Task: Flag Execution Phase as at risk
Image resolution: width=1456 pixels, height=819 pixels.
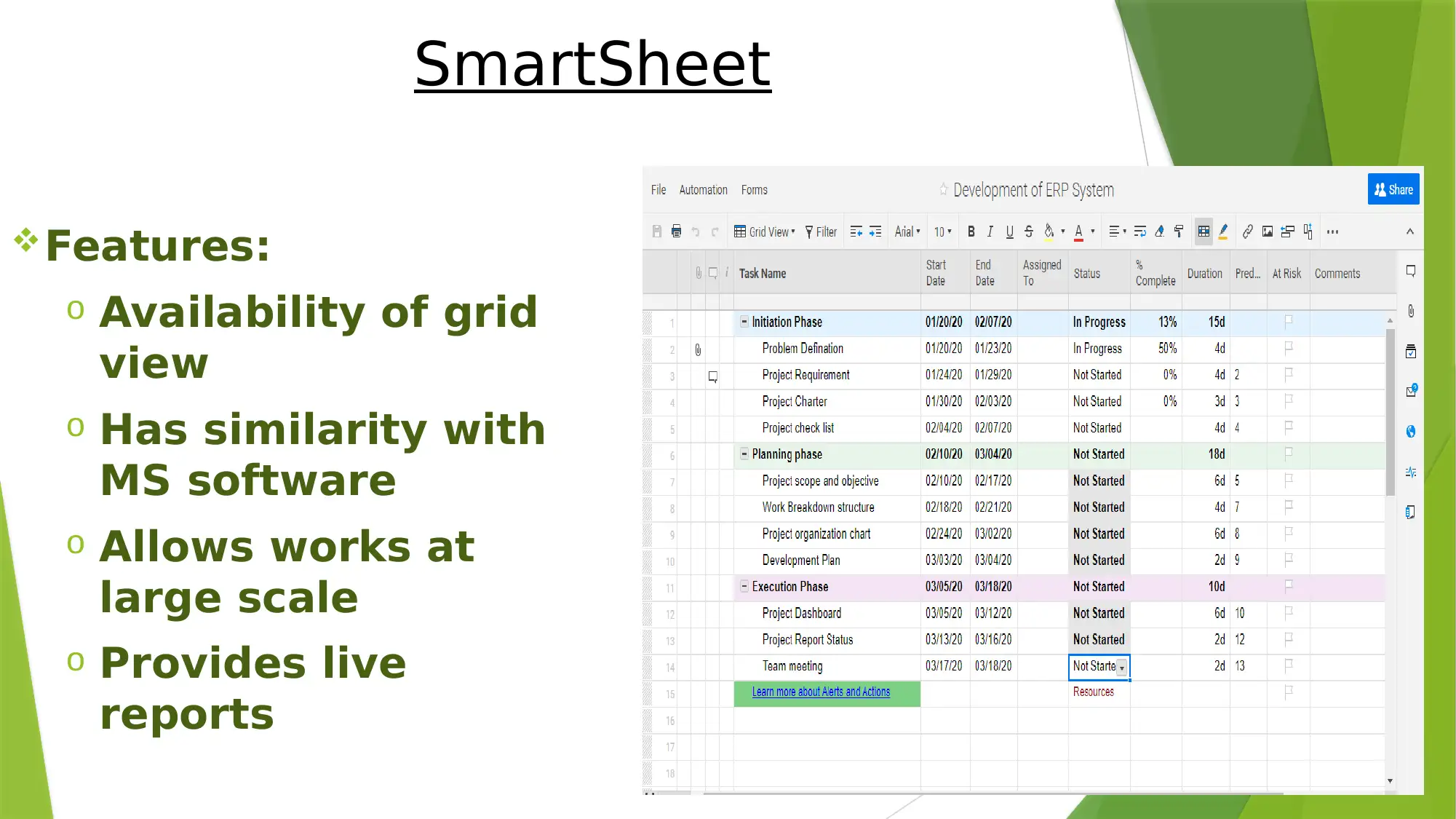Action: click(1288, 586)
